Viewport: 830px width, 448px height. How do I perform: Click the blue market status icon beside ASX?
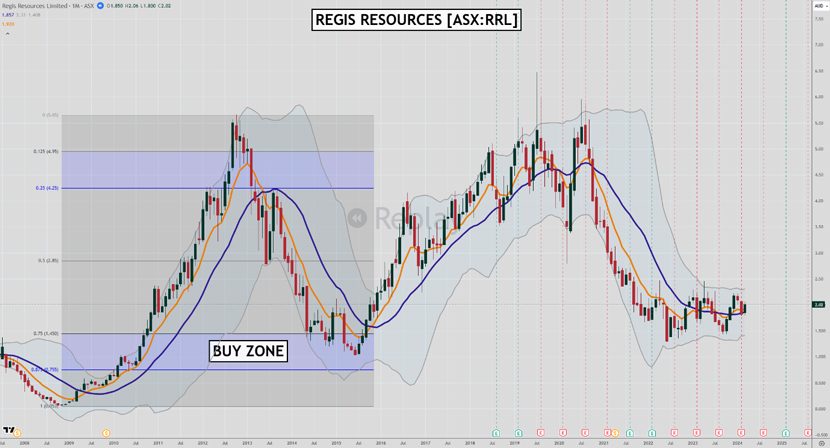pos(100,6)
